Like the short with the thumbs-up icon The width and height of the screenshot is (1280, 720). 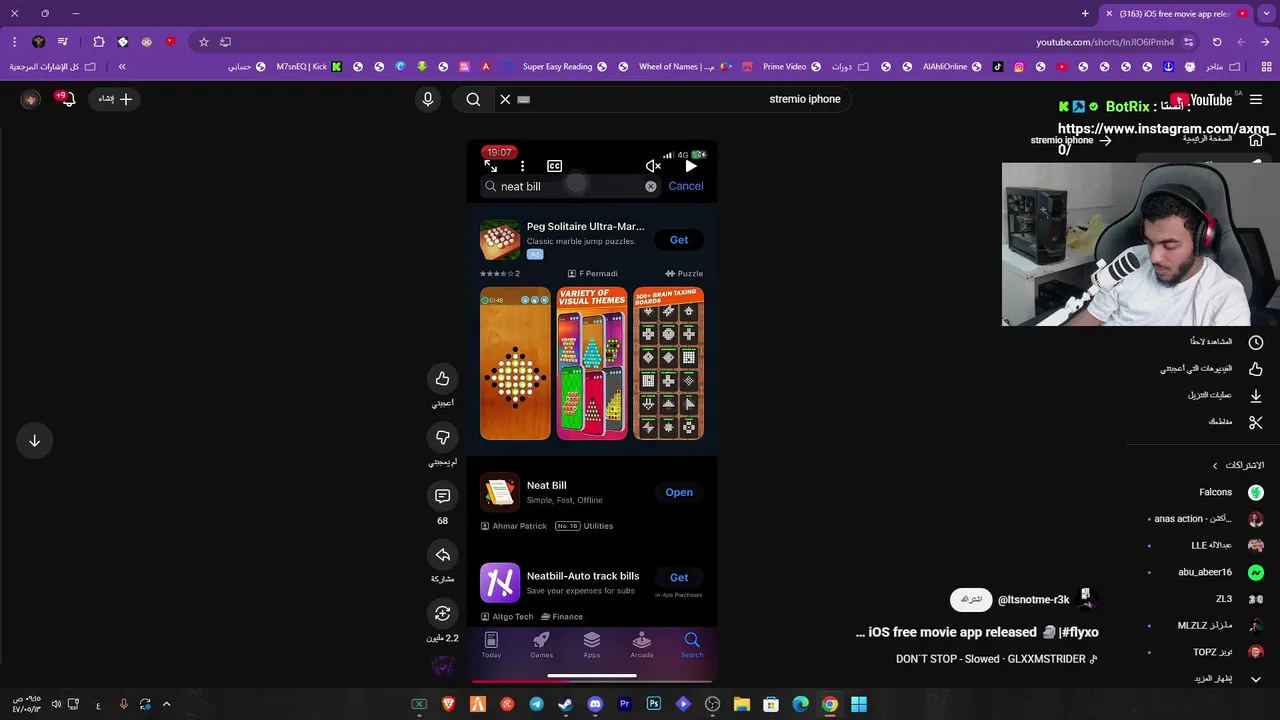442,378
